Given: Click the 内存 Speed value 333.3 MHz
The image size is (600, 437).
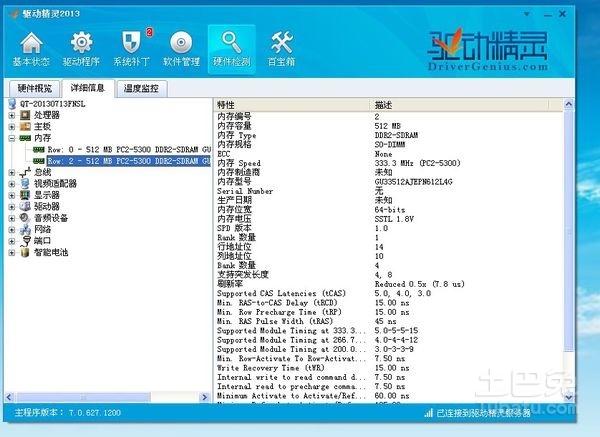Looking at the screenshot, I should point(417,163).
